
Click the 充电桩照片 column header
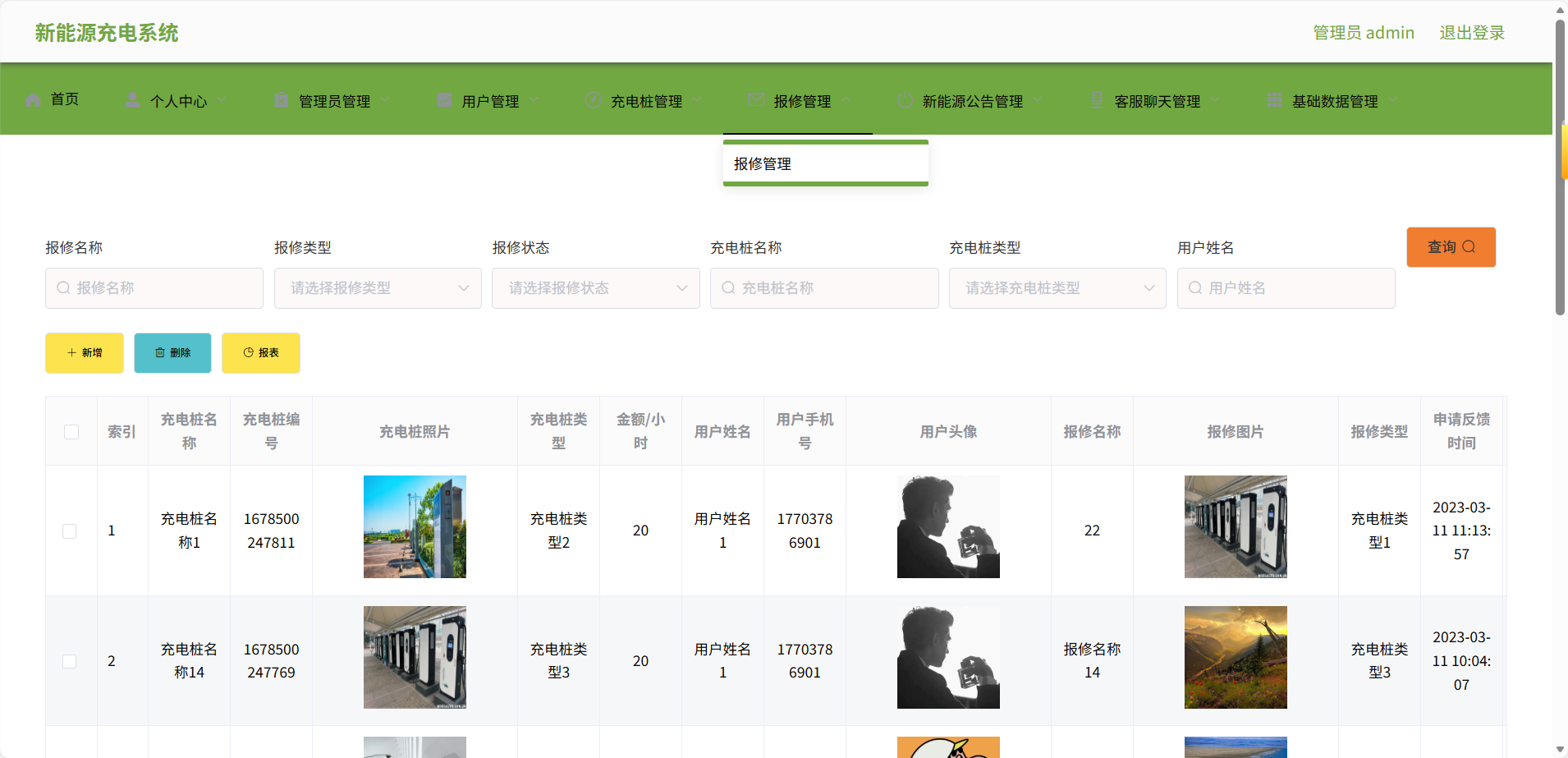pyautogui.click(x=415, y=432)
